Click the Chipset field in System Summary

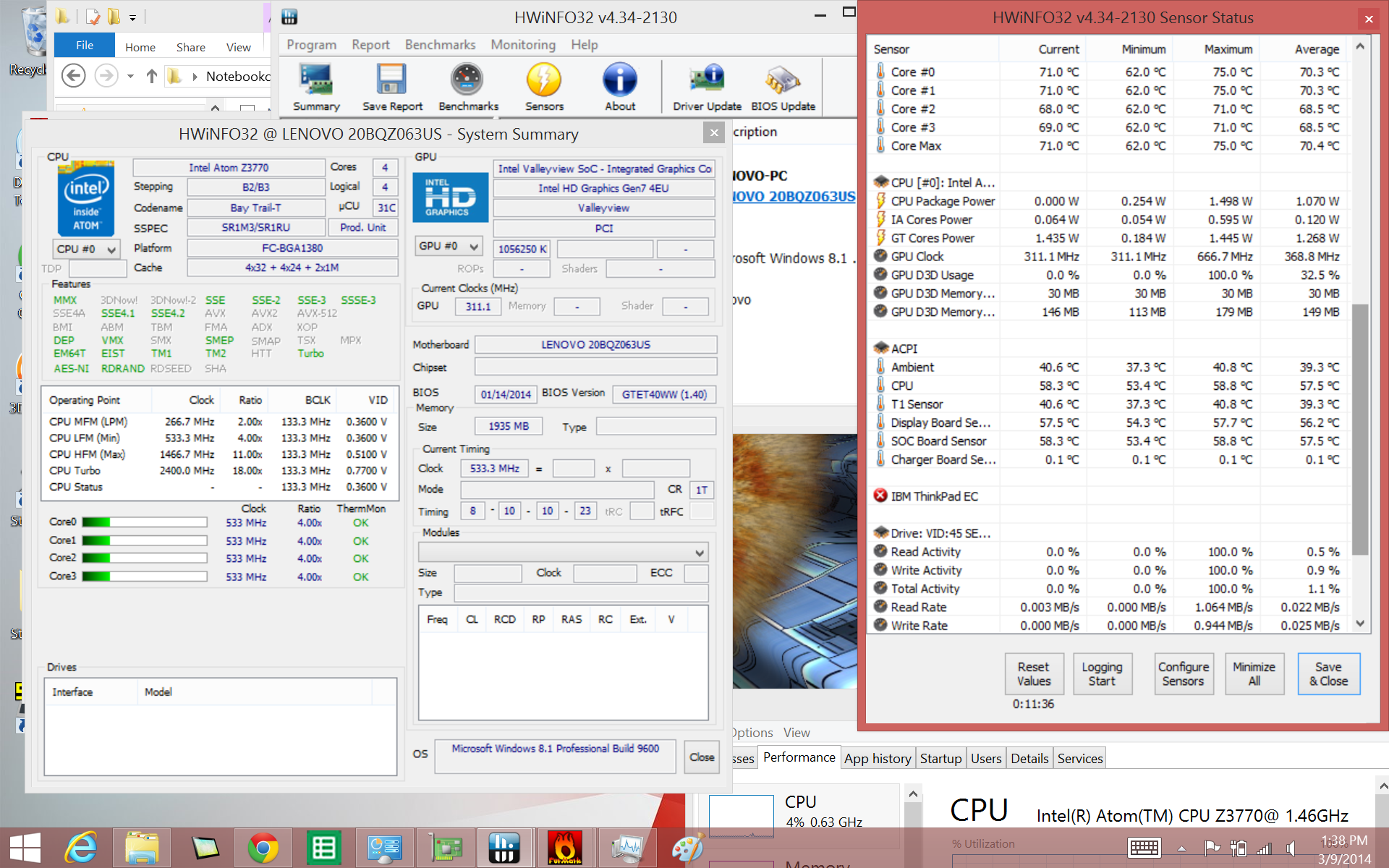[595, 367]
